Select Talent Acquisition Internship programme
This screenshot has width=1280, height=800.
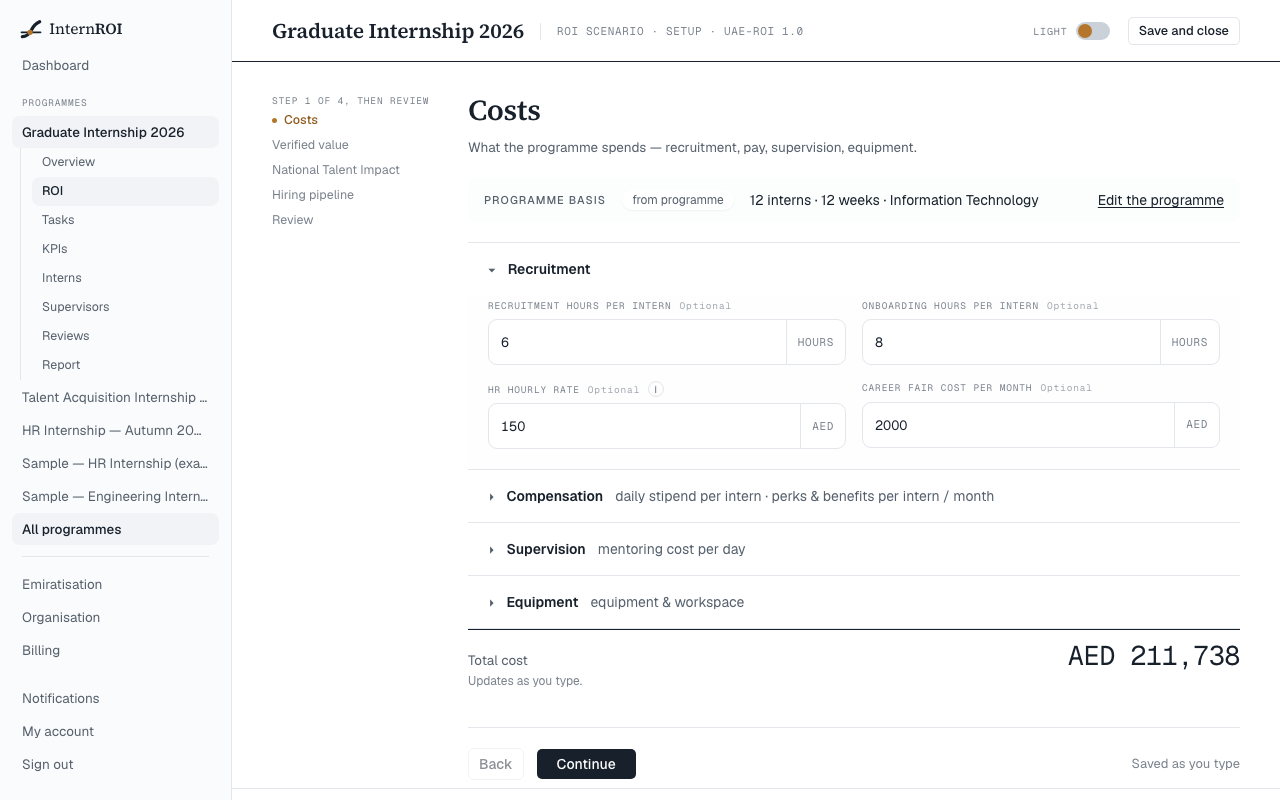[x=115, y=397]
